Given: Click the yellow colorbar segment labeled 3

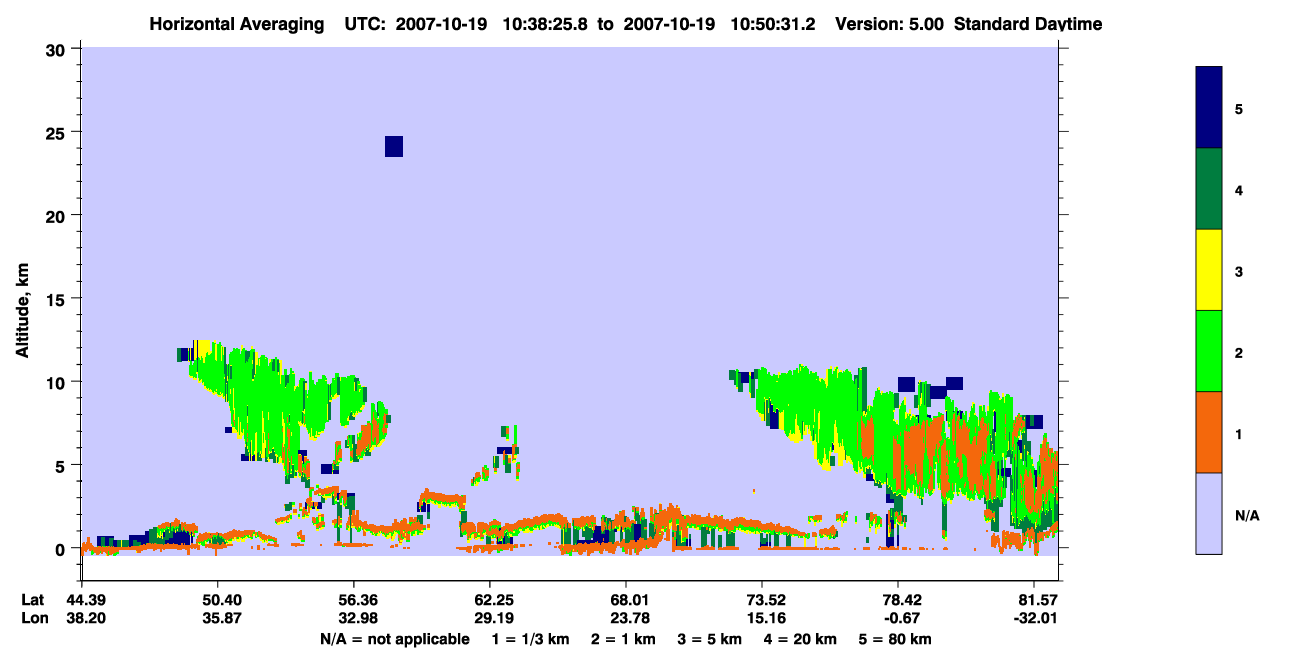Looking at the screenshot, I should click(x=1209, y=270).
